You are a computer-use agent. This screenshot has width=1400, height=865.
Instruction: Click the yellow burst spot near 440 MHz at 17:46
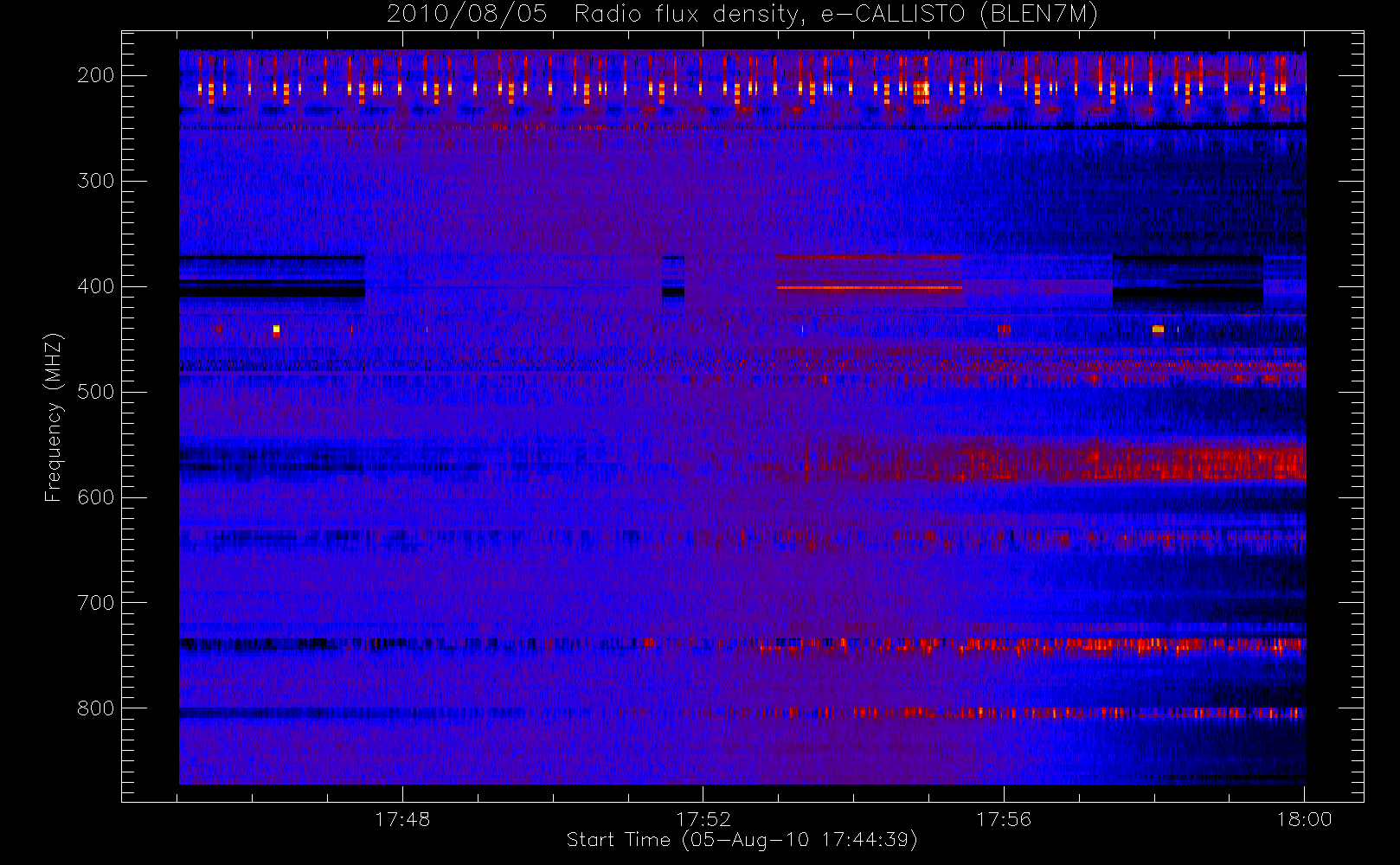pyautogui.click(x=276, y=330)
